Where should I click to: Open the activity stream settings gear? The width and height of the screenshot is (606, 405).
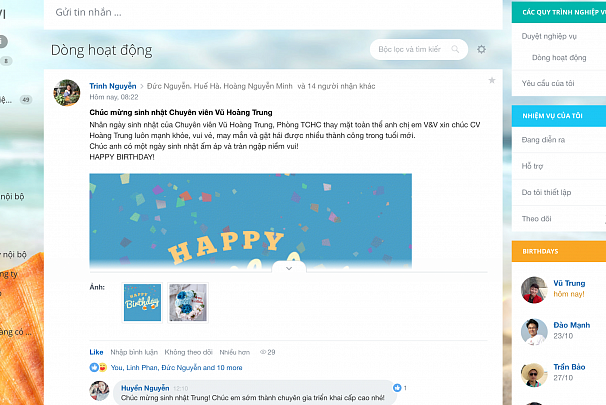[481, 49]
